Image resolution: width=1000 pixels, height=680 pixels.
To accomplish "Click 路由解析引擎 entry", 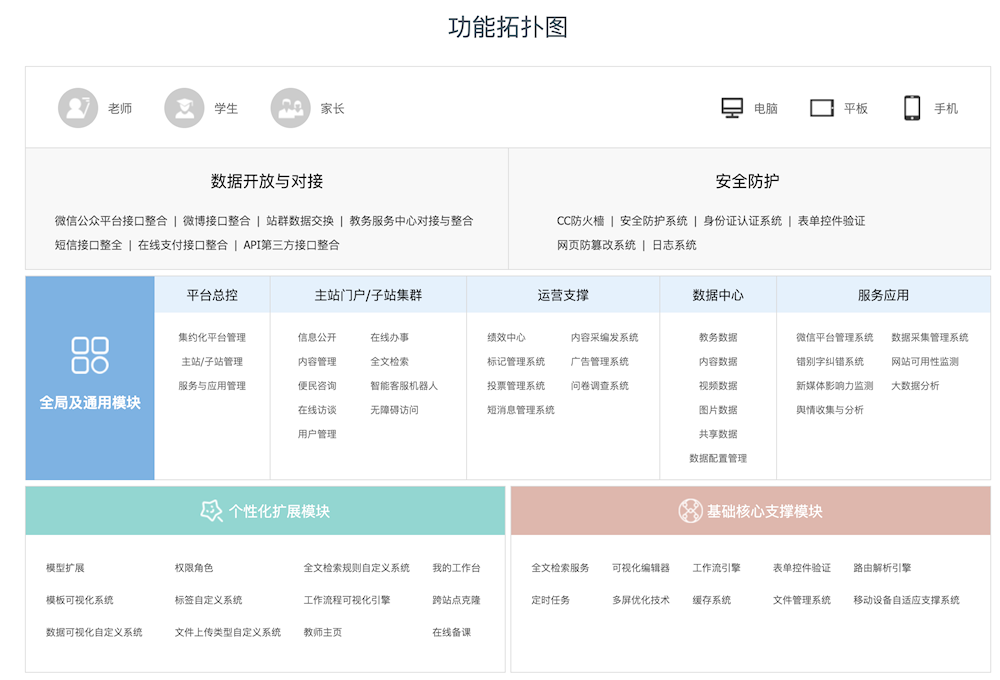I will [x=882, y=568].
